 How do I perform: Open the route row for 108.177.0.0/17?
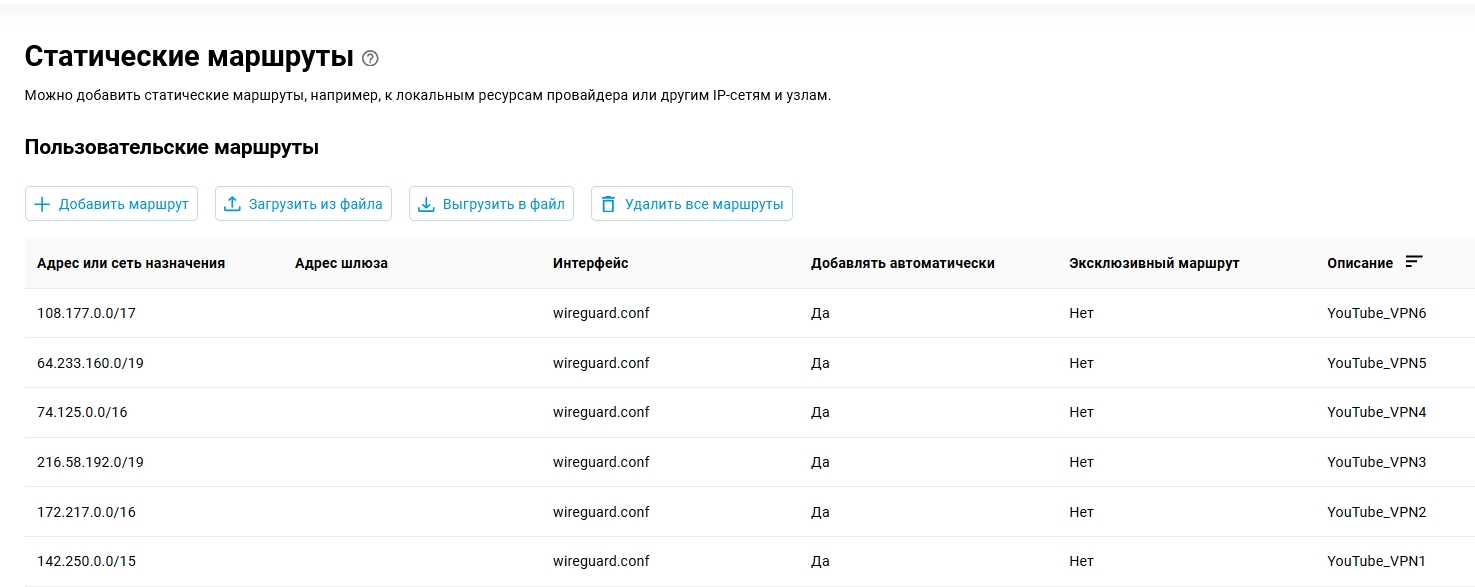[x=86, y=313]
